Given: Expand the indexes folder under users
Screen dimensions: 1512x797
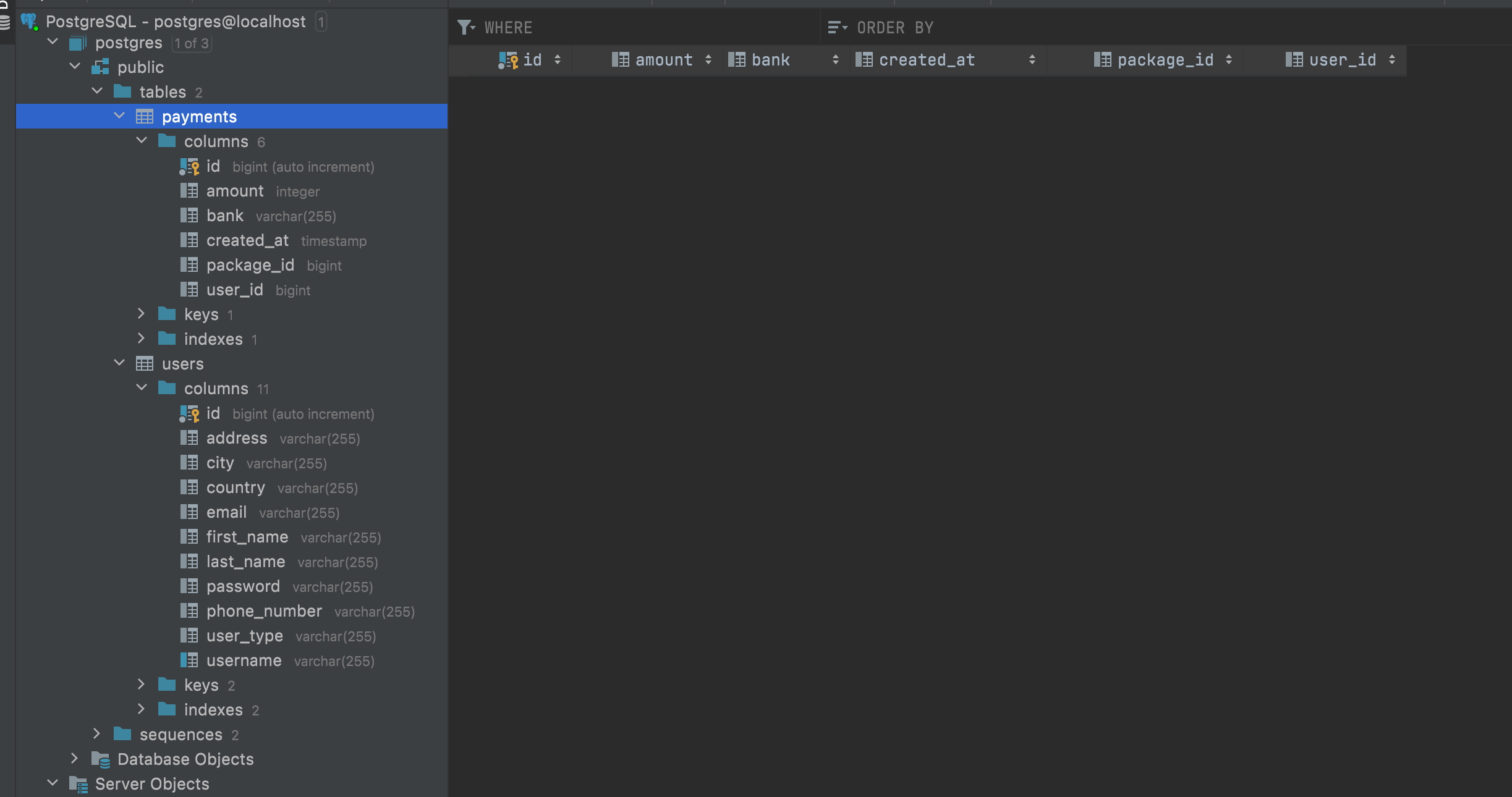Looking at the screenshot, I should [142, 709].
